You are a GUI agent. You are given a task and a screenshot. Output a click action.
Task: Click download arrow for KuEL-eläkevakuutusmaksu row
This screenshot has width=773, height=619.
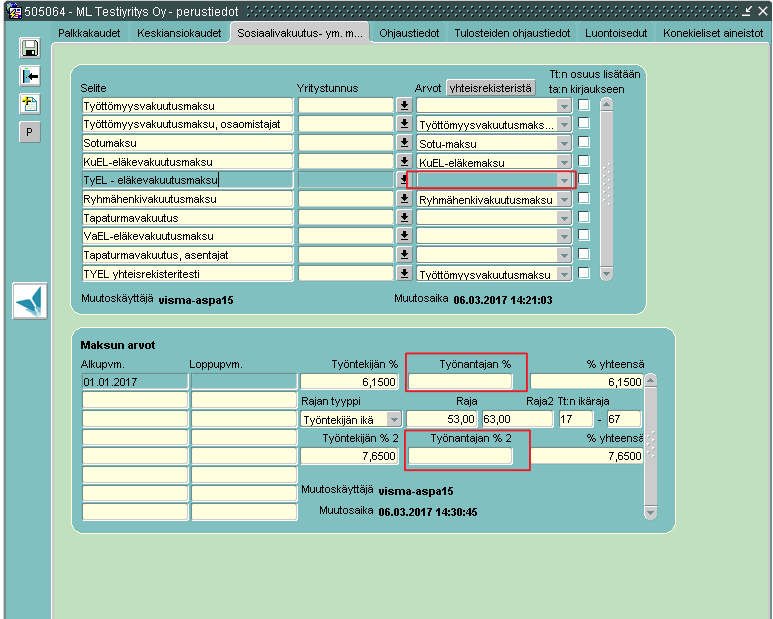404,161
